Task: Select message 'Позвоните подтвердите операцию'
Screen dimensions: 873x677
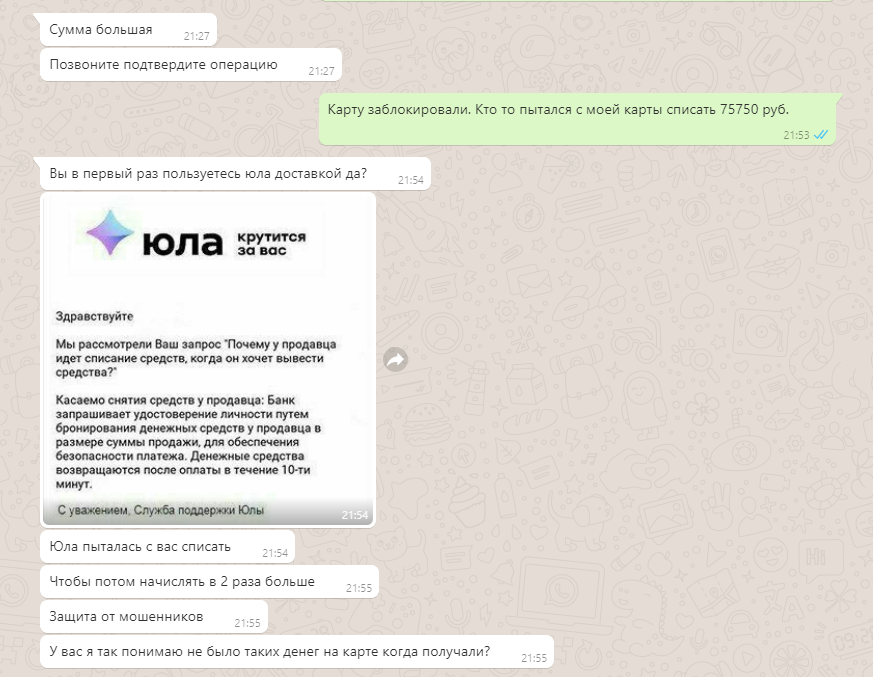Action: [191, 65]
